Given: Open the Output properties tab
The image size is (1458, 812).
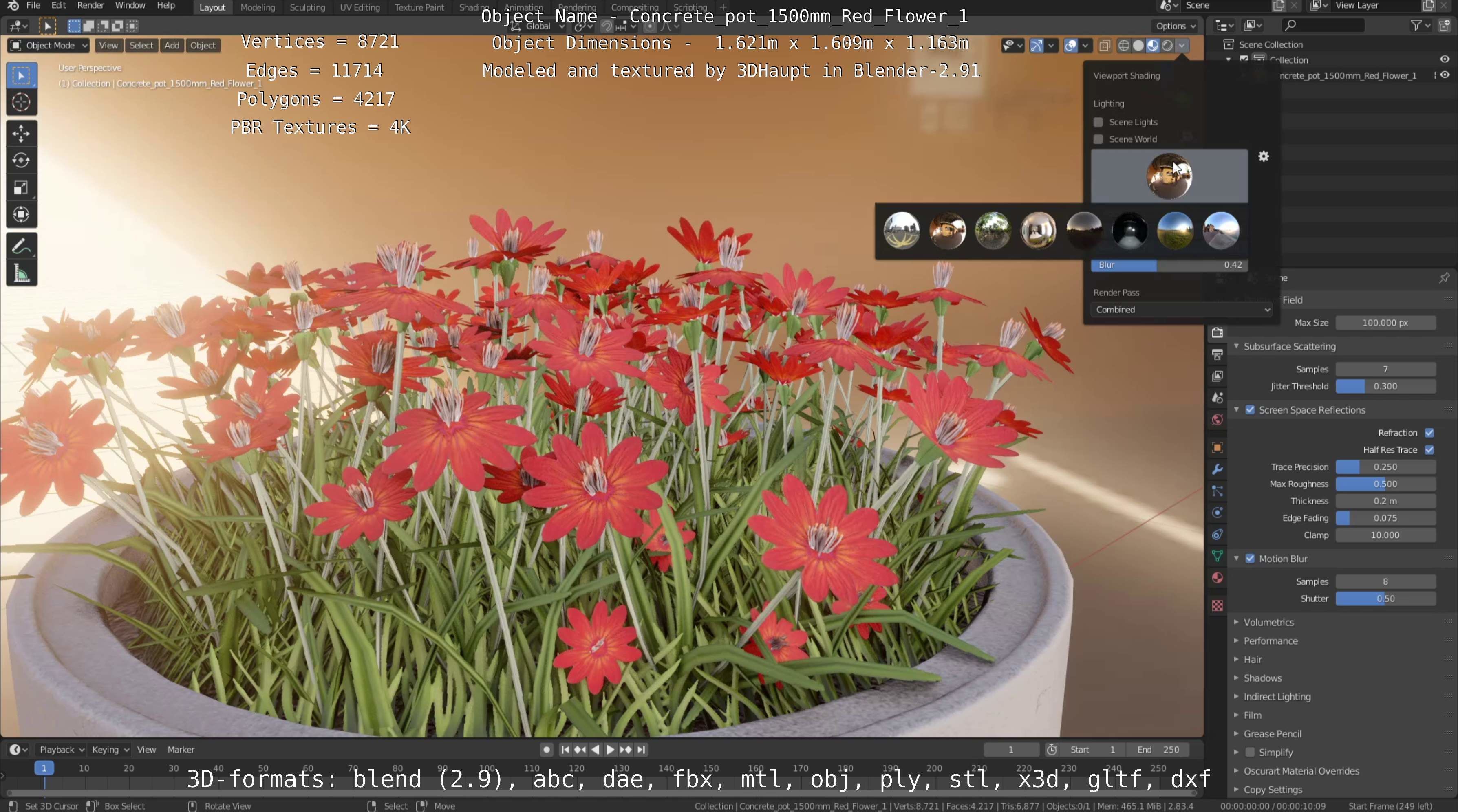Looking at the screenshot, I should click(x=1218, y=355).
